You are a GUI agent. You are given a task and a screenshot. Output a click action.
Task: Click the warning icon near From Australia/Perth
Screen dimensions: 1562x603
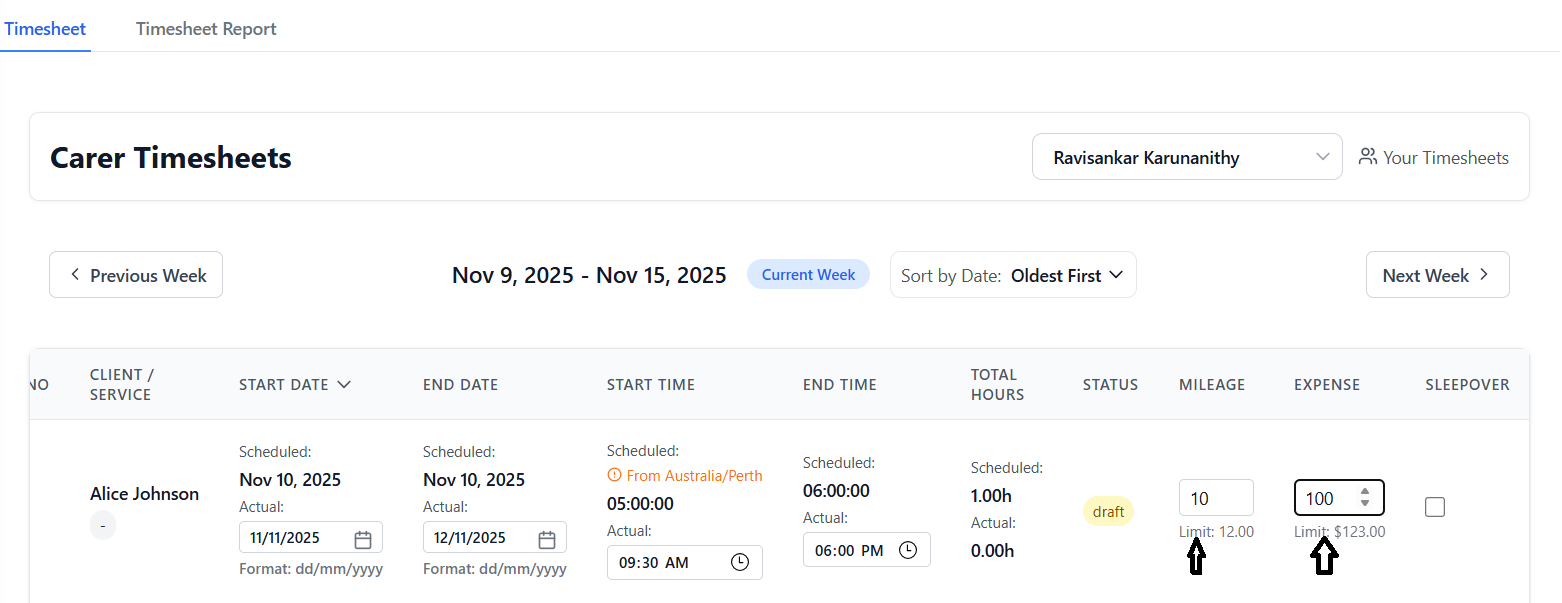(614, 476)
